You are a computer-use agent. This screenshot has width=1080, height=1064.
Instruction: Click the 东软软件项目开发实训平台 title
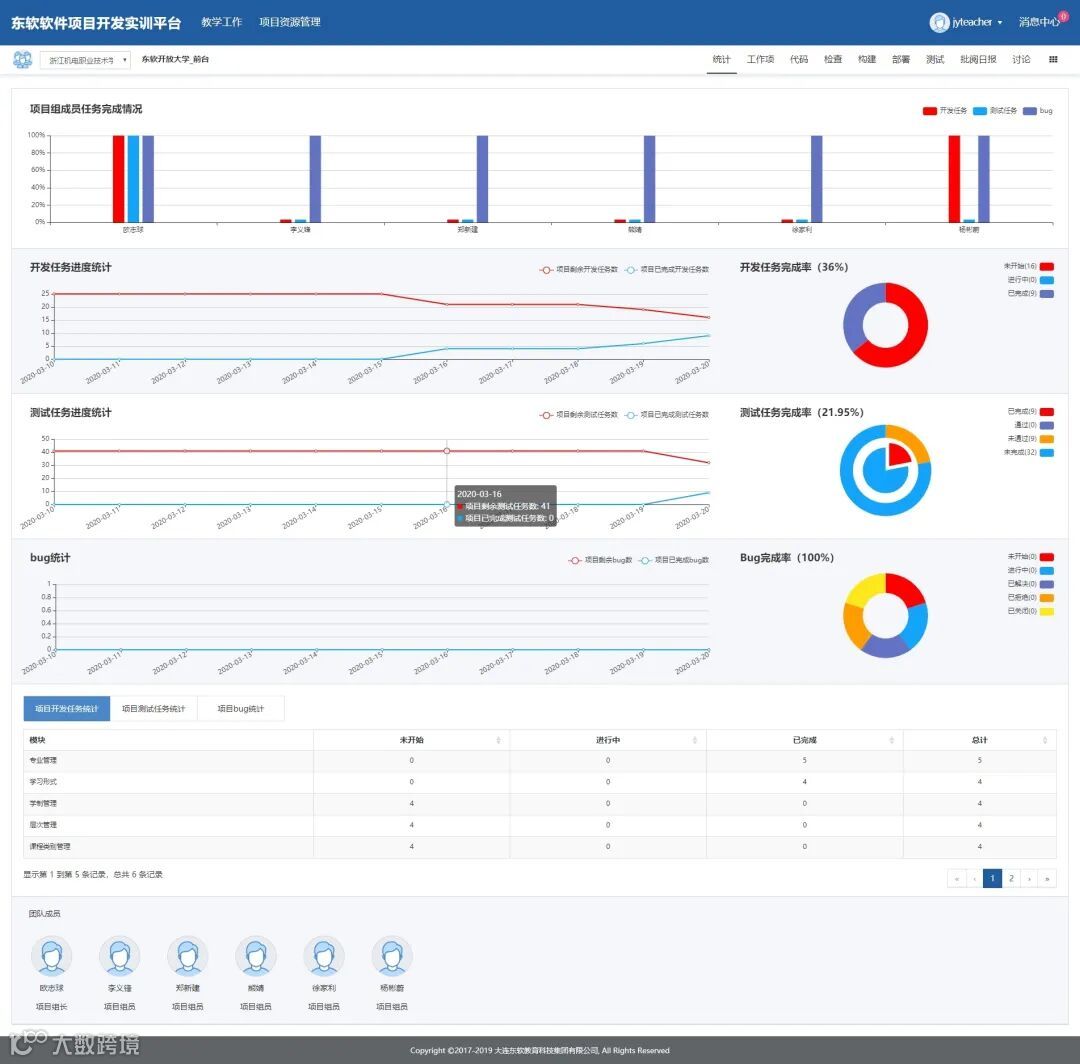tap(96, 23)
